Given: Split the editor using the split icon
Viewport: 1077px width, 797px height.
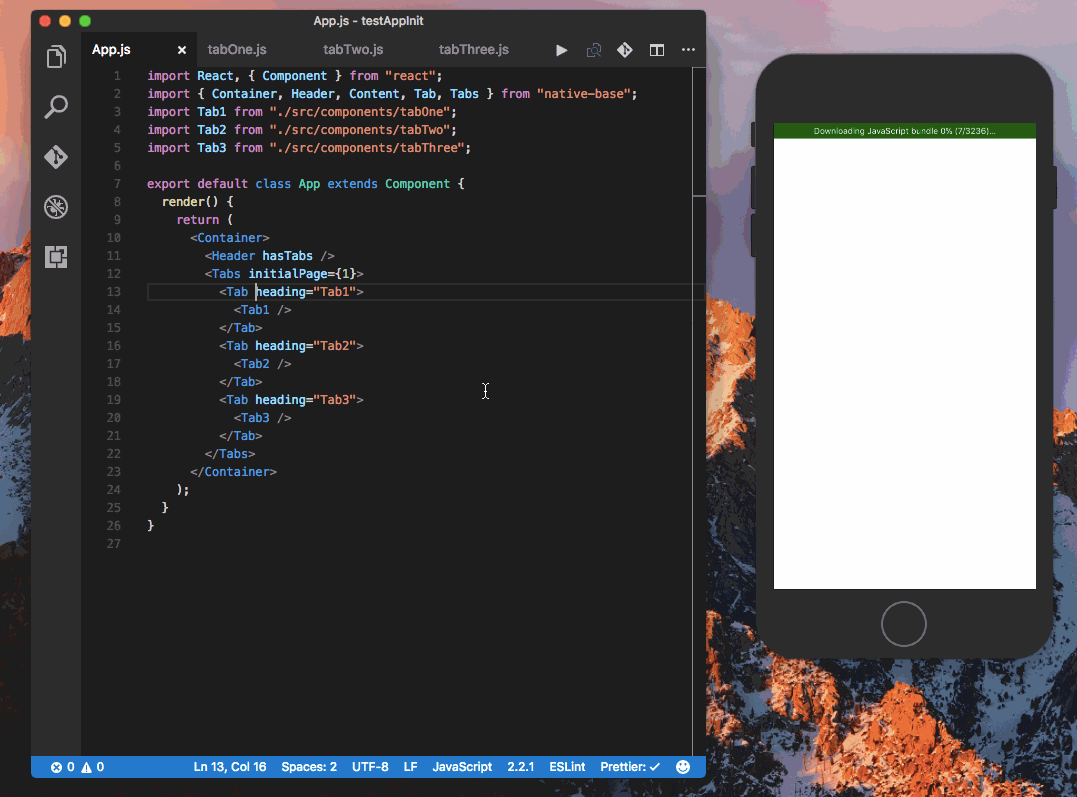Looking at the screenshot, I should (x=656, y=49).
